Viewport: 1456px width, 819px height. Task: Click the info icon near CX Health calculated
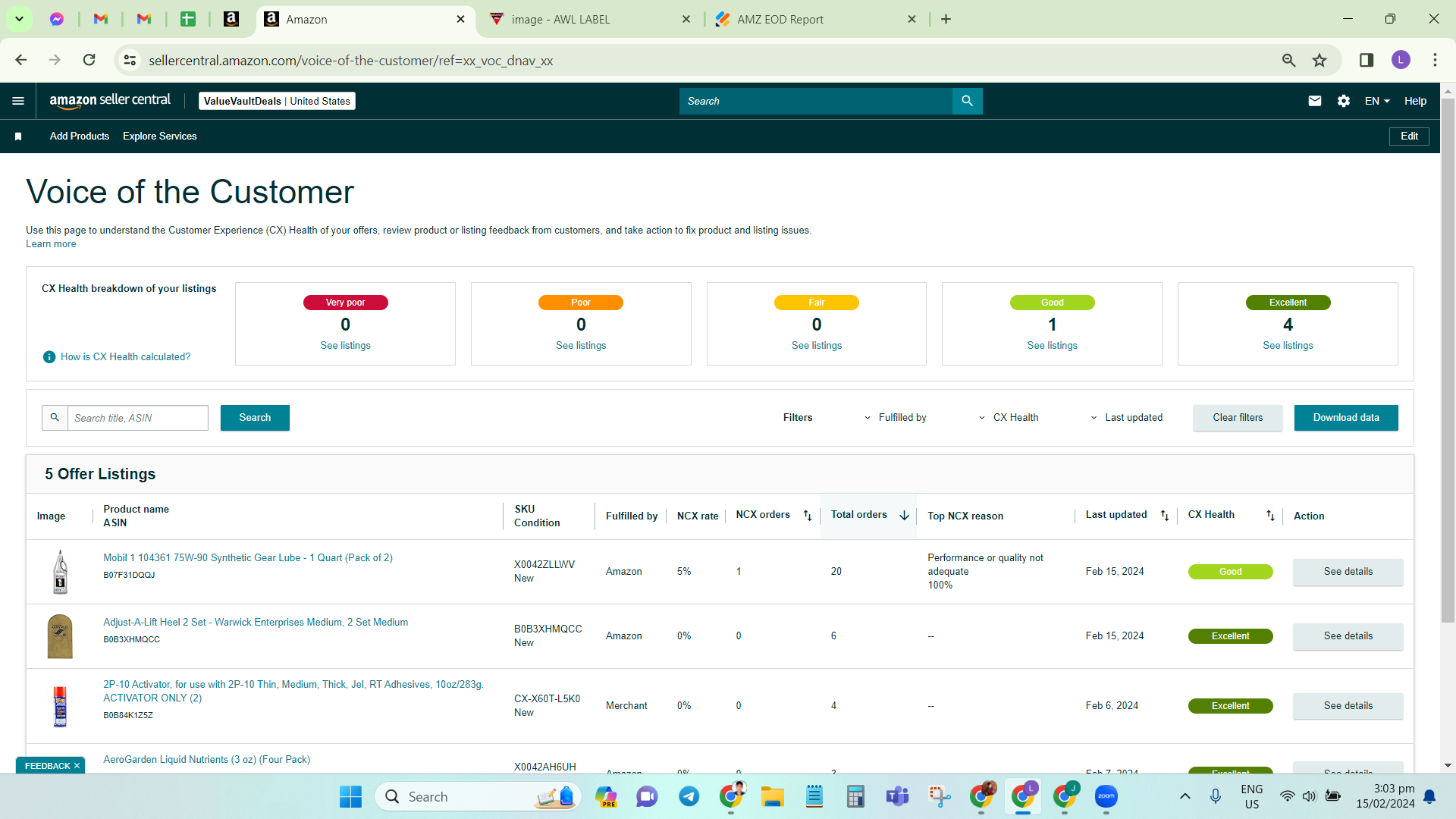point(49,357)
